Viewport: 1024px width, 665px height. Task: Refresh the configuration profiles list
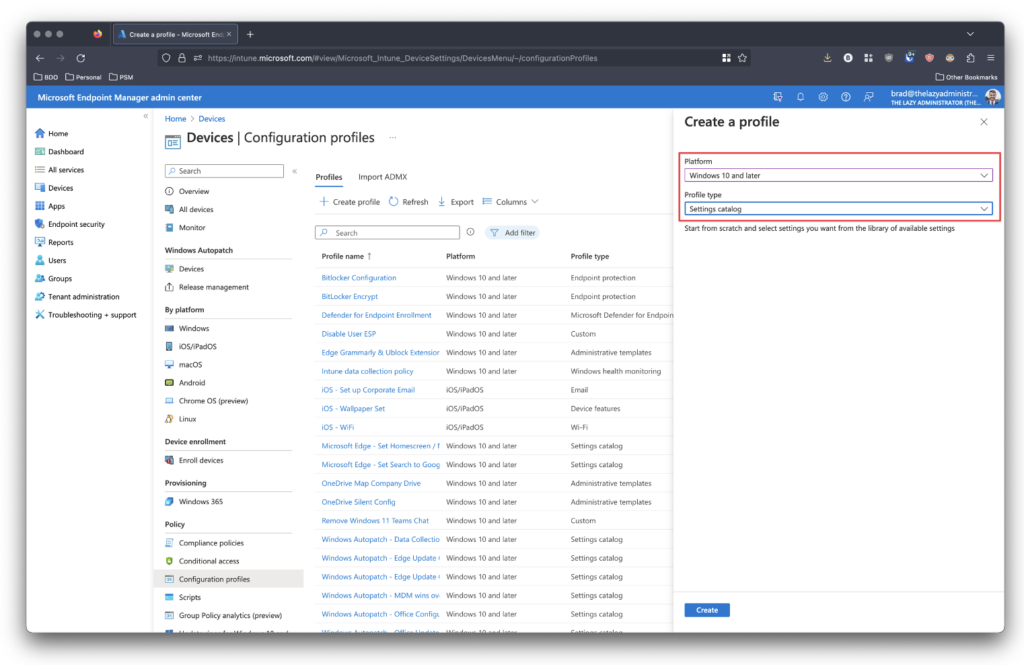(409, 202)
